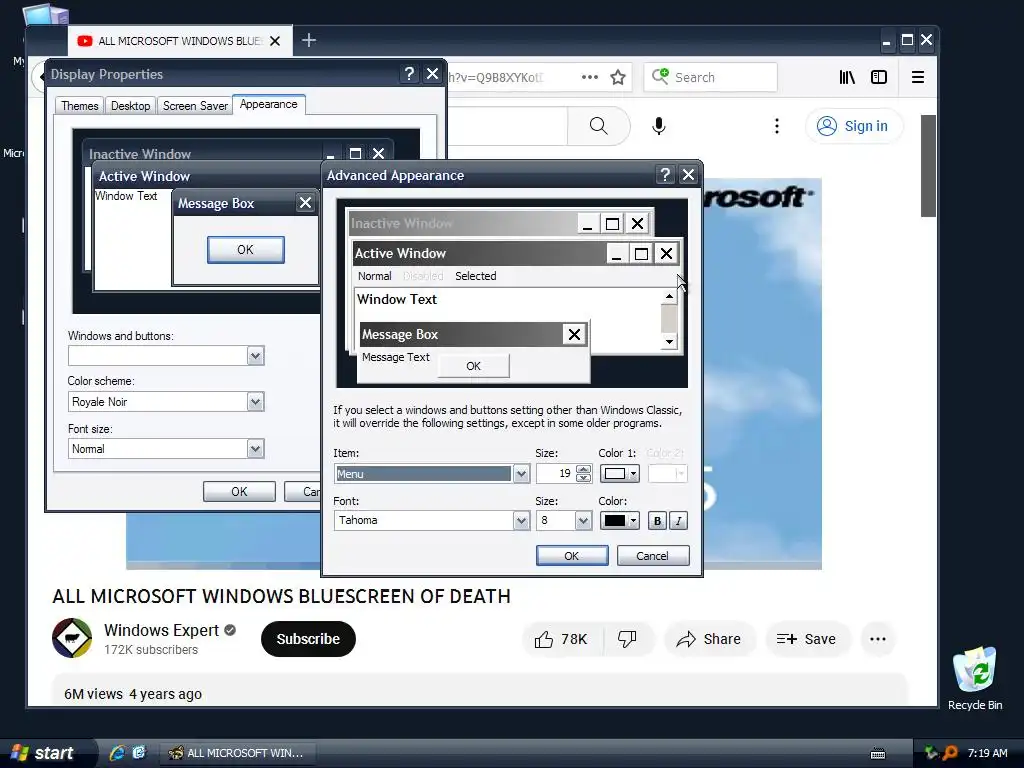The image size is (1024, 768).
Task: Open Windows Expert channel avatar
Action: (72, 638)
